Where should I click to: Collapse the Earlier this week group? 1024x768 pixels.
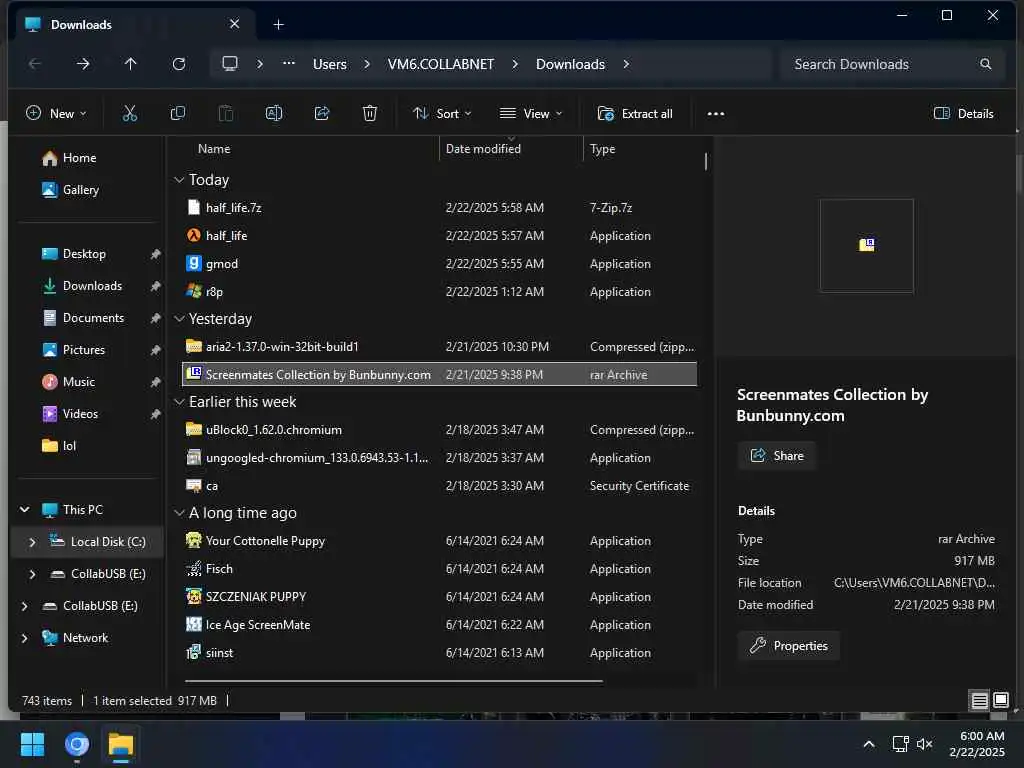pos(179,402)
